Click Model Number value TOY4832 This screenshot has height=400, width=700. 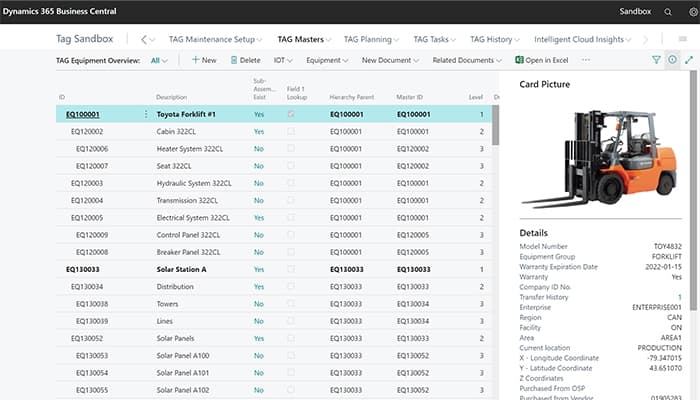[668, 246]
